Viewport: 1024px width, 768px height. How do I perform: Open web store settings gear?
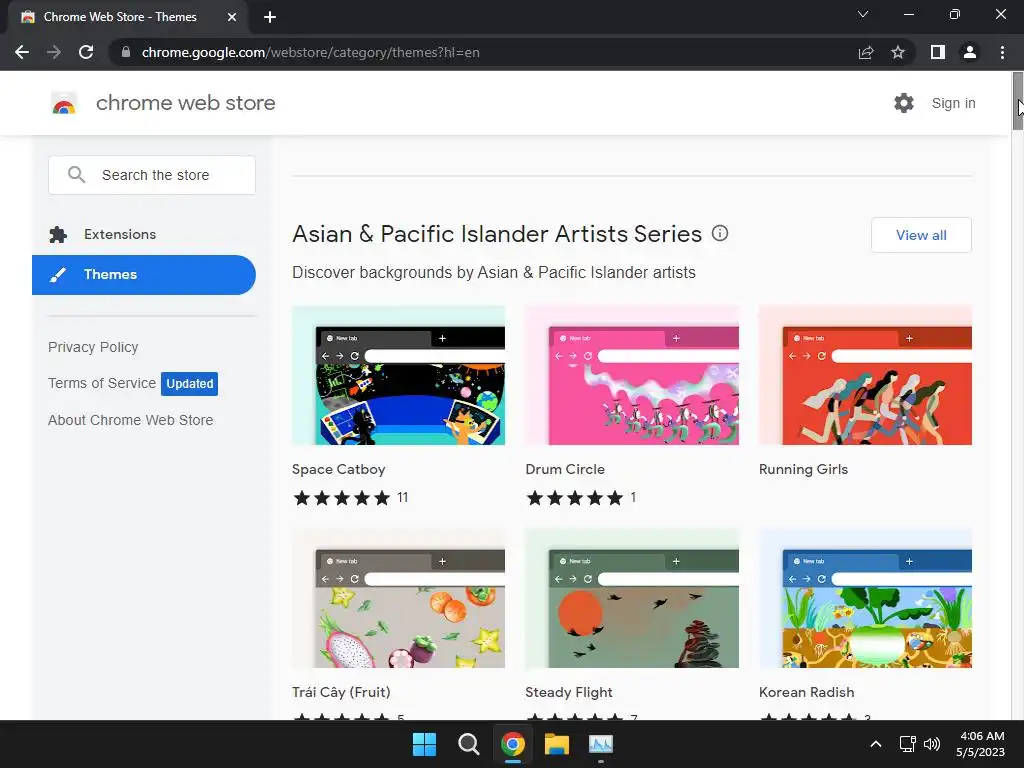coord(904,103)
